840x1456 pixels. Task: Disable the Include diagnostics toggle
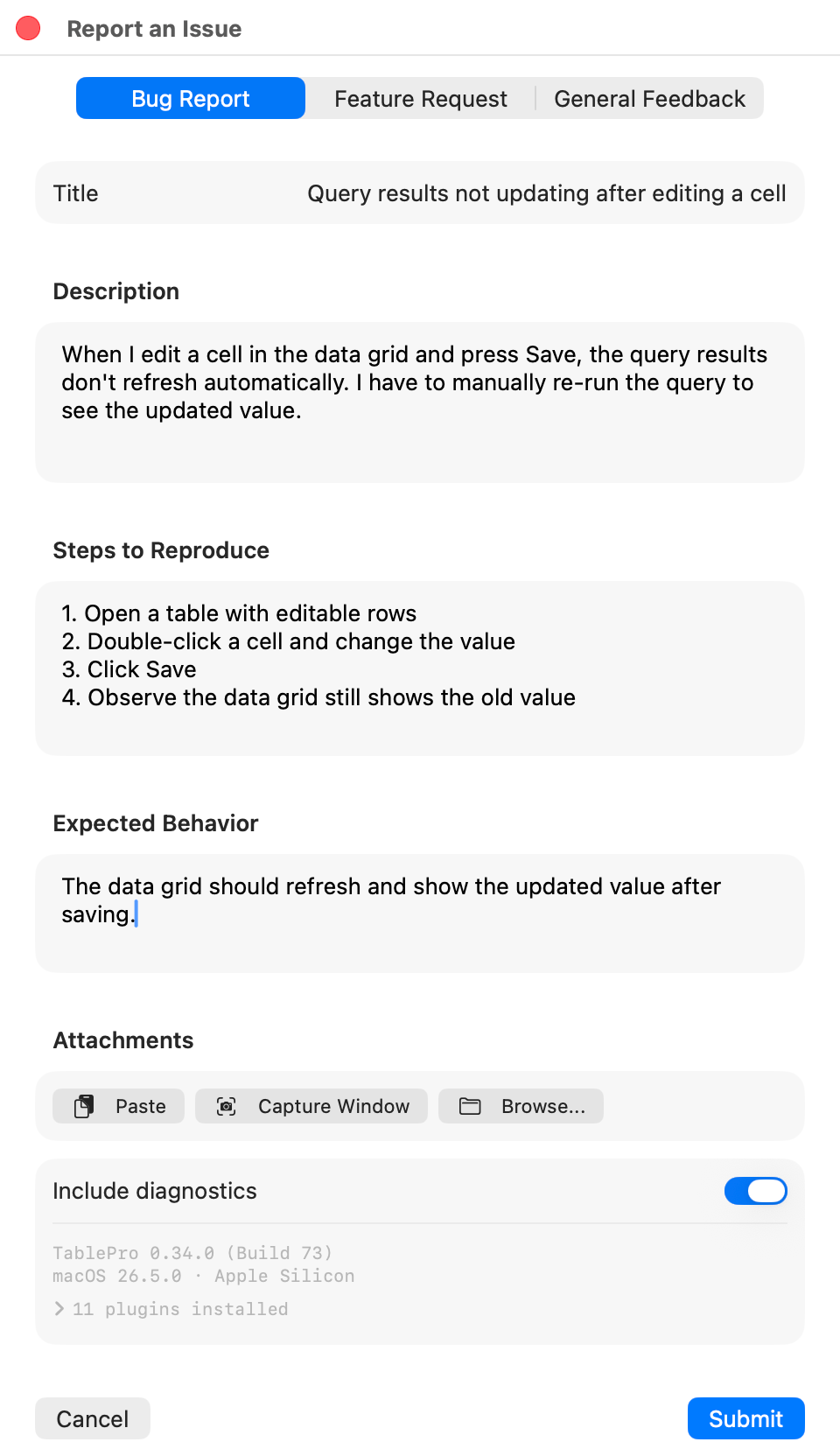point(755,1191)
